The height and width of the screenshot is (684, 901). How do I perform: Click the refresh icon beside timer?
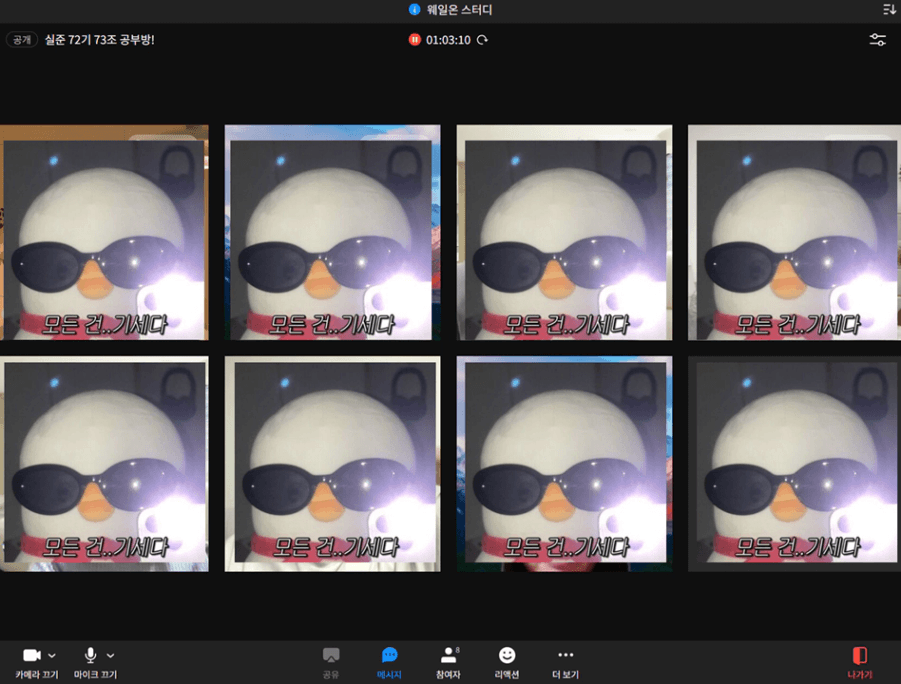[483, 40]
